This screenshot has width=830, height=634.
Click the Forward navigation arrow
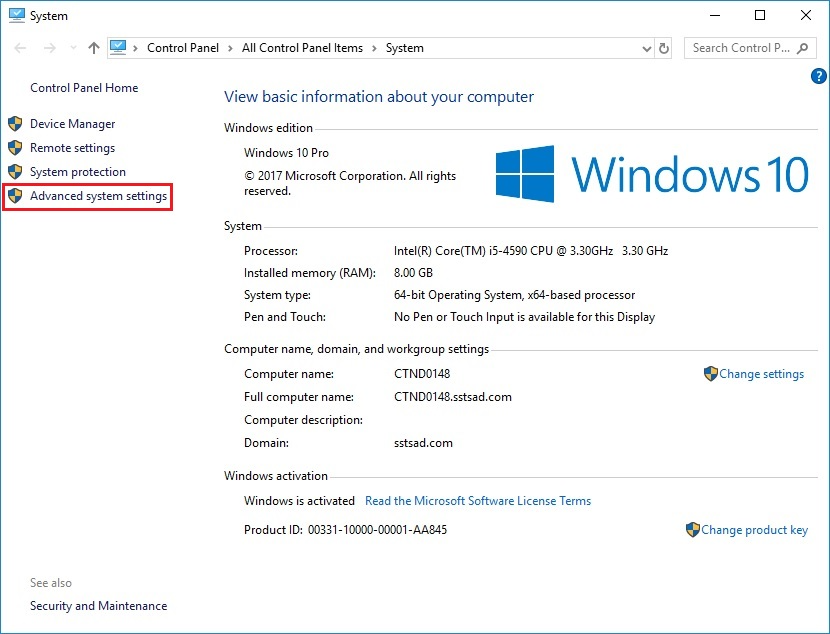tap(50, 48)
